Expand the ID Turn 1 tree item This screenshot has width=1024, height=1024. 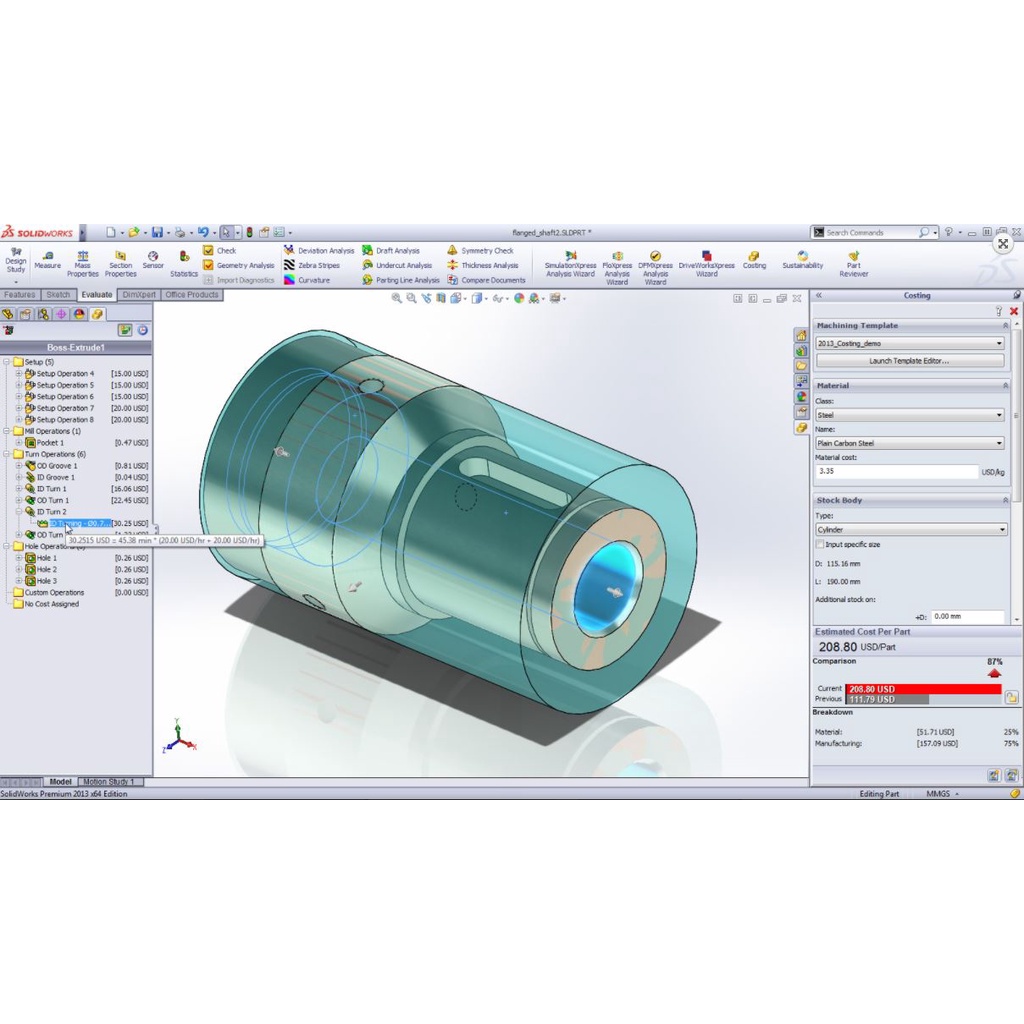[x=20, y=488]
